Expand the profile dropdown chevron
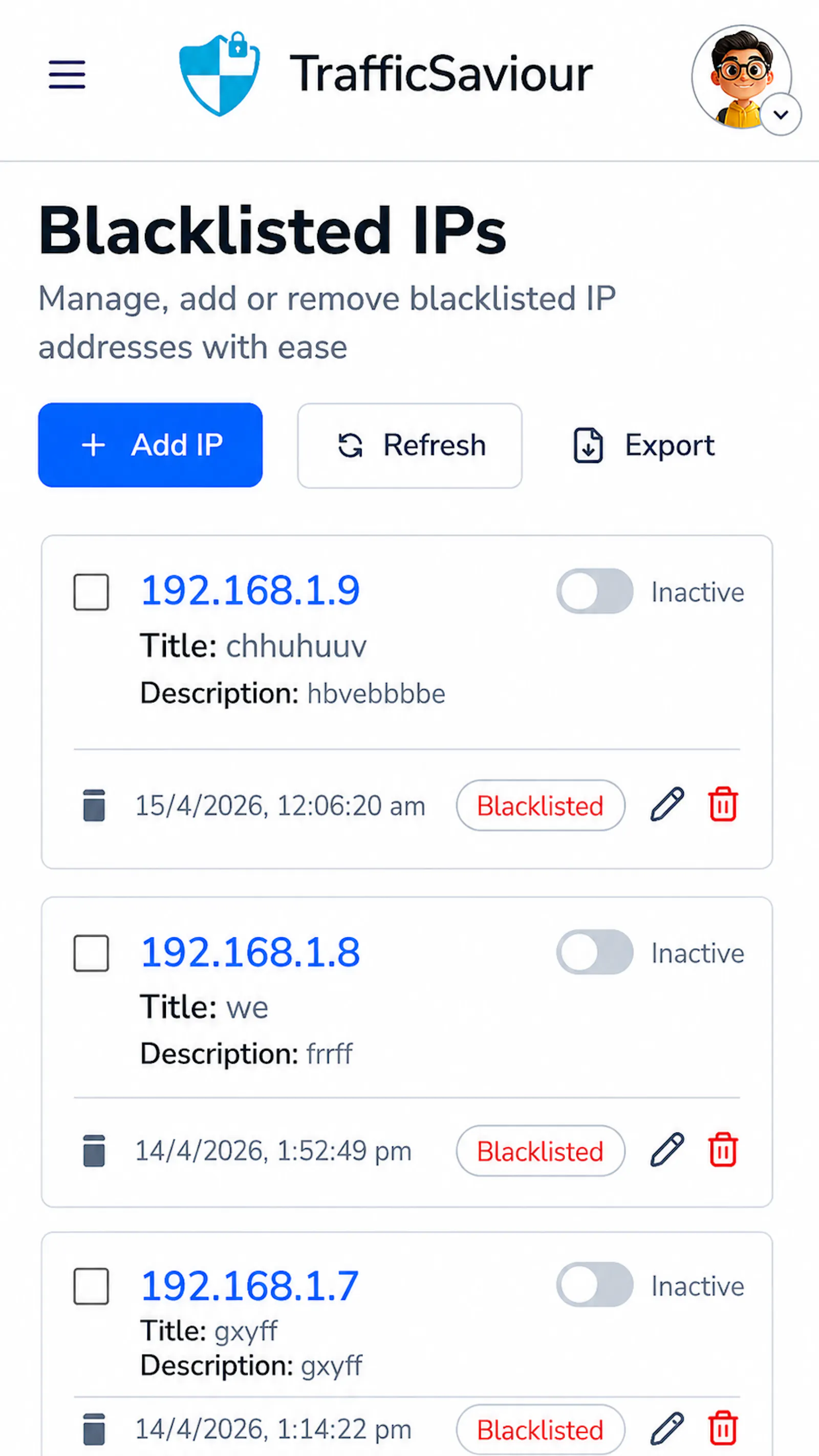 (x=781, y=115)
